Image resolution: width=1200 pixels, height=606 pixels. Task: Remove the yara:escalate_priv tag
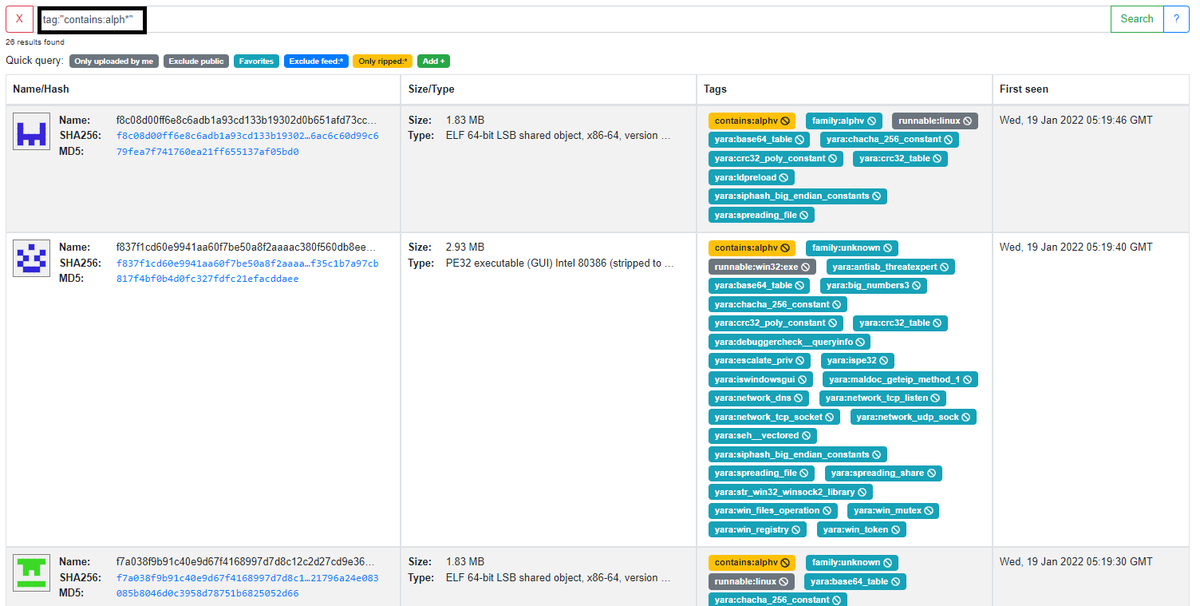(x=802, y=361)
